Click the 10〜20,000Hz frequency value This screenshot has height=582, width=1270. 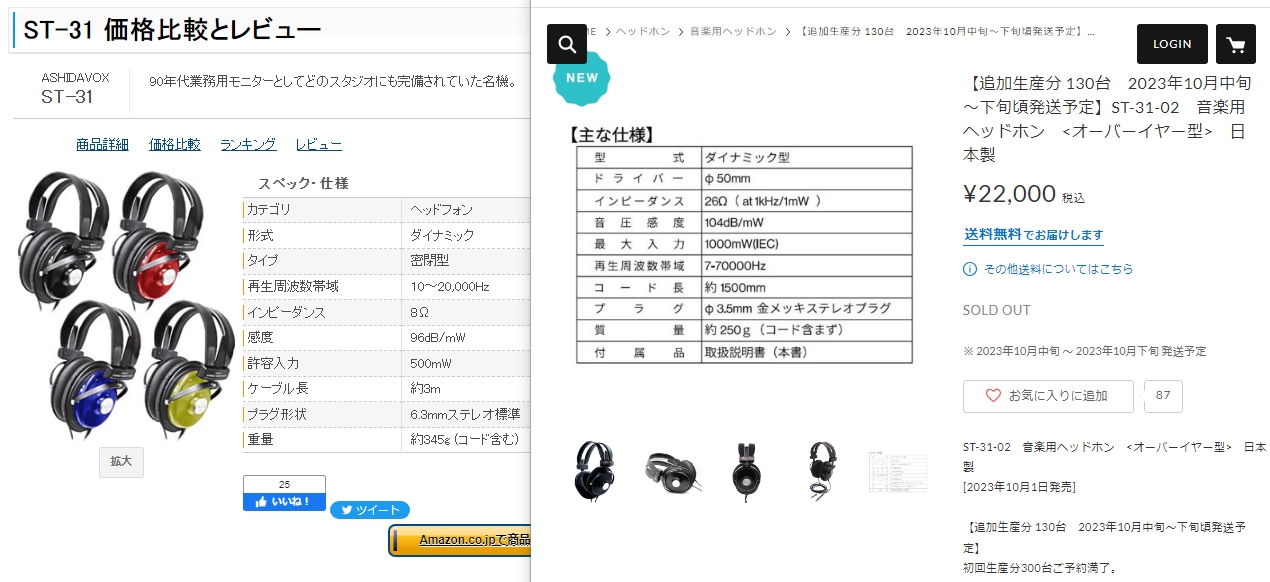click(x=450, y=287)
